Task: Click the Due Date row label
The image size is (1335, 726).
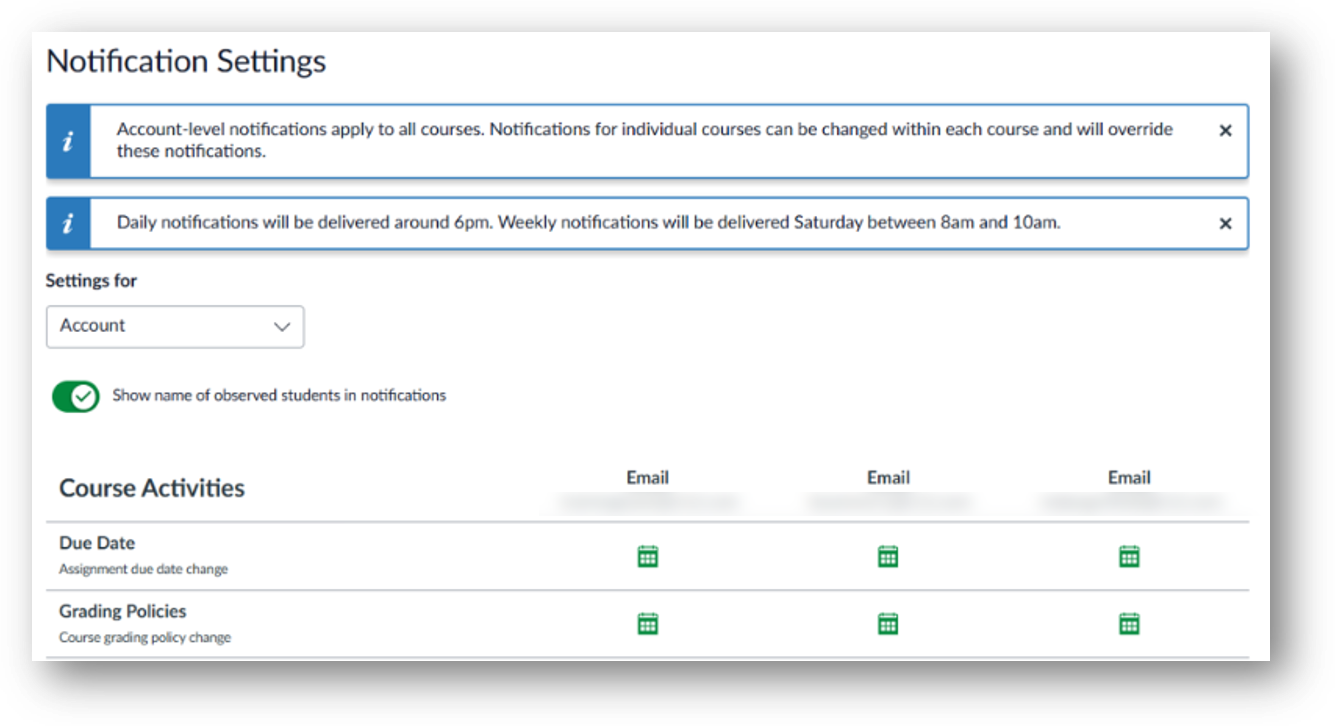Action: click(x=97, y=543)
